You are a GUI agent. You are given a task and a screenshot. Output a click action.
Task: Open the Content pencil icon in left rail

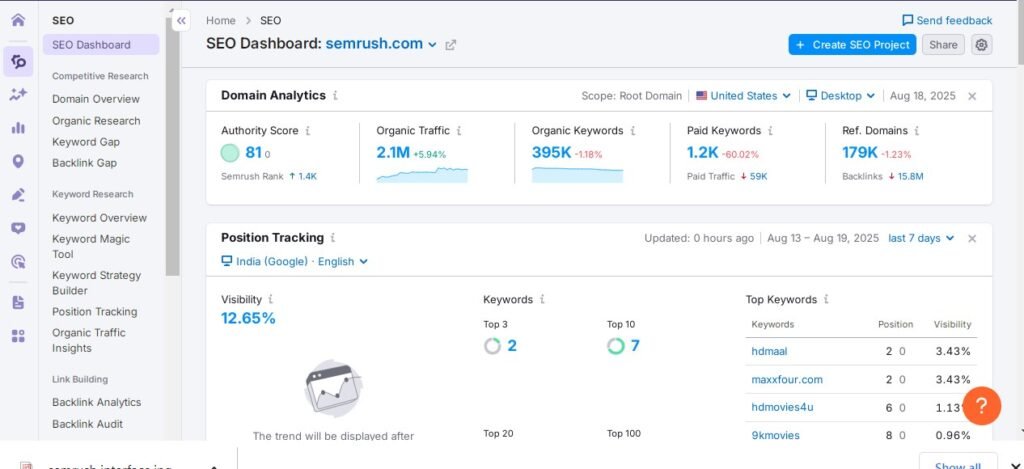pos(18,195)
